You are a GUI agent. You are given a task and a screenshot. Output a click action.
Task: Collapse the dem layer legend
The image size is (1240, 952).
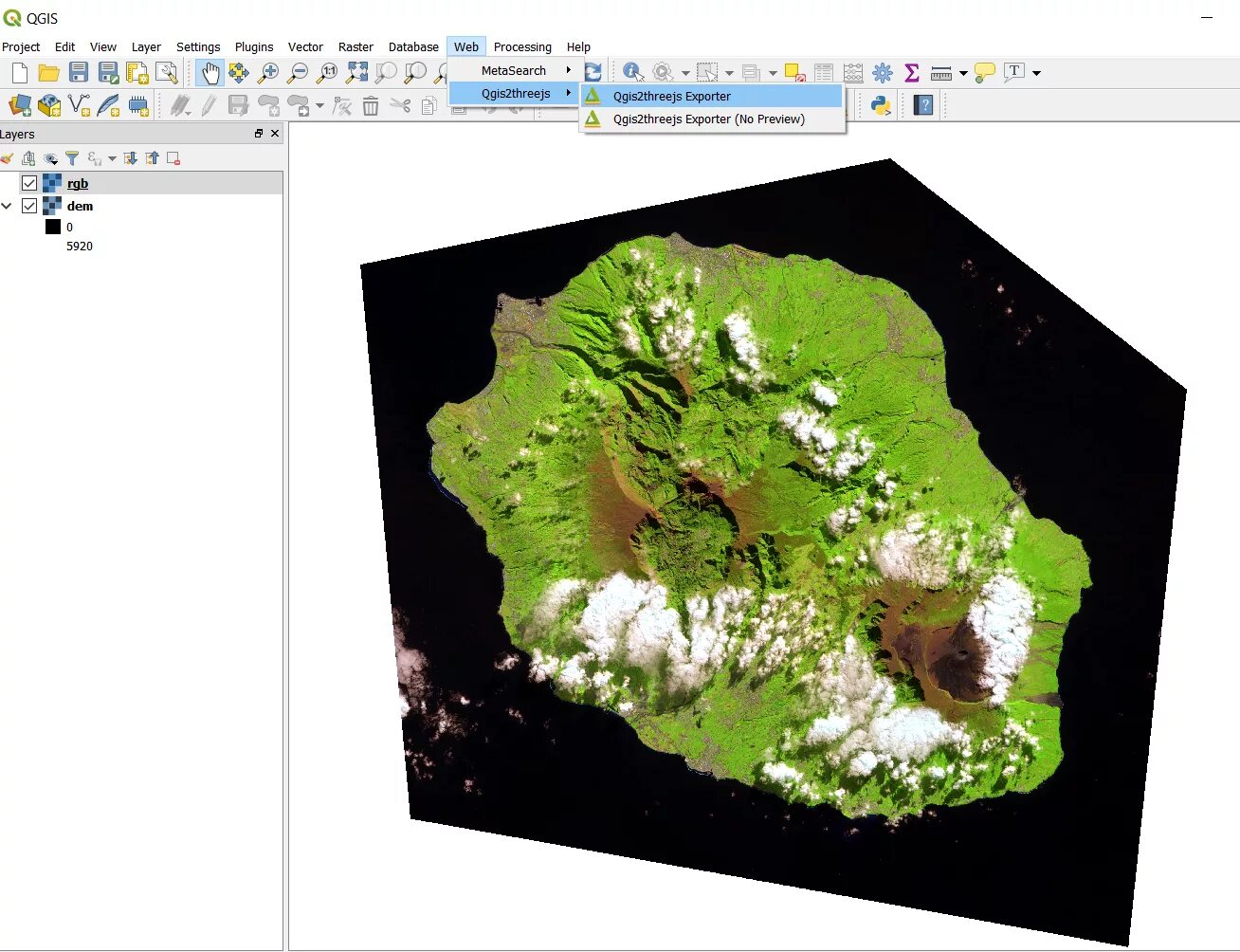click(7, 206)
